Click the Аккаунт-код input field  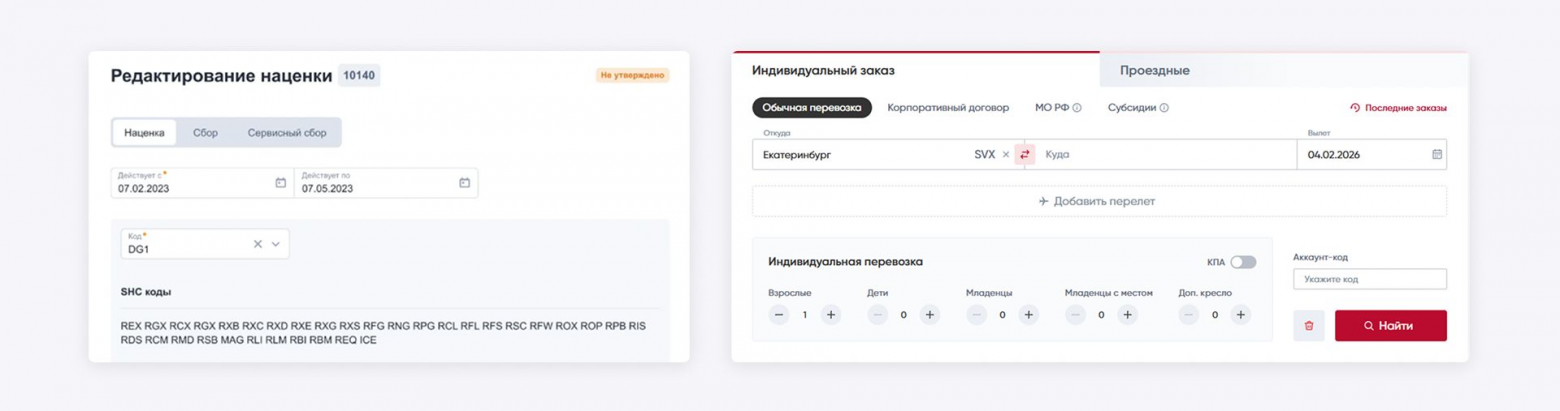(1369, 280)
